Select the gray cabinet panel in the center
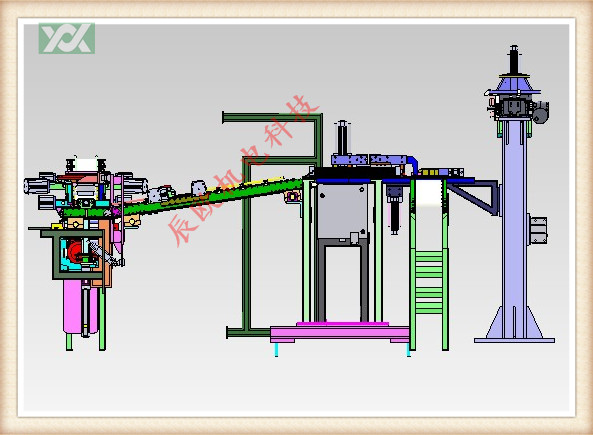The height and width of the screenshot is (435, 593). (x=342, y=211)
